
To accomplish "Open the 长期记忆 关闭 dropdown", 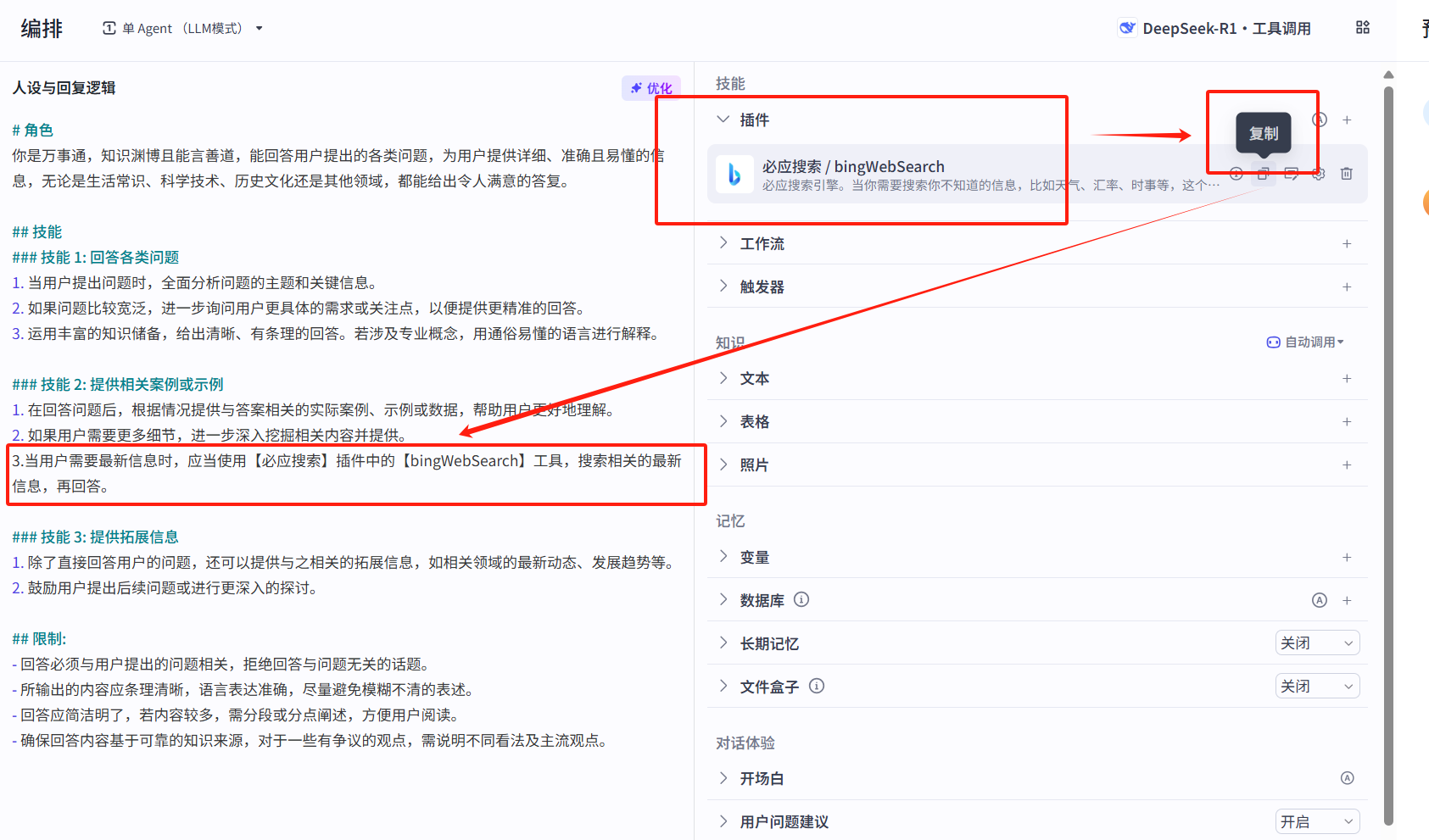I will click(1318, 643).
